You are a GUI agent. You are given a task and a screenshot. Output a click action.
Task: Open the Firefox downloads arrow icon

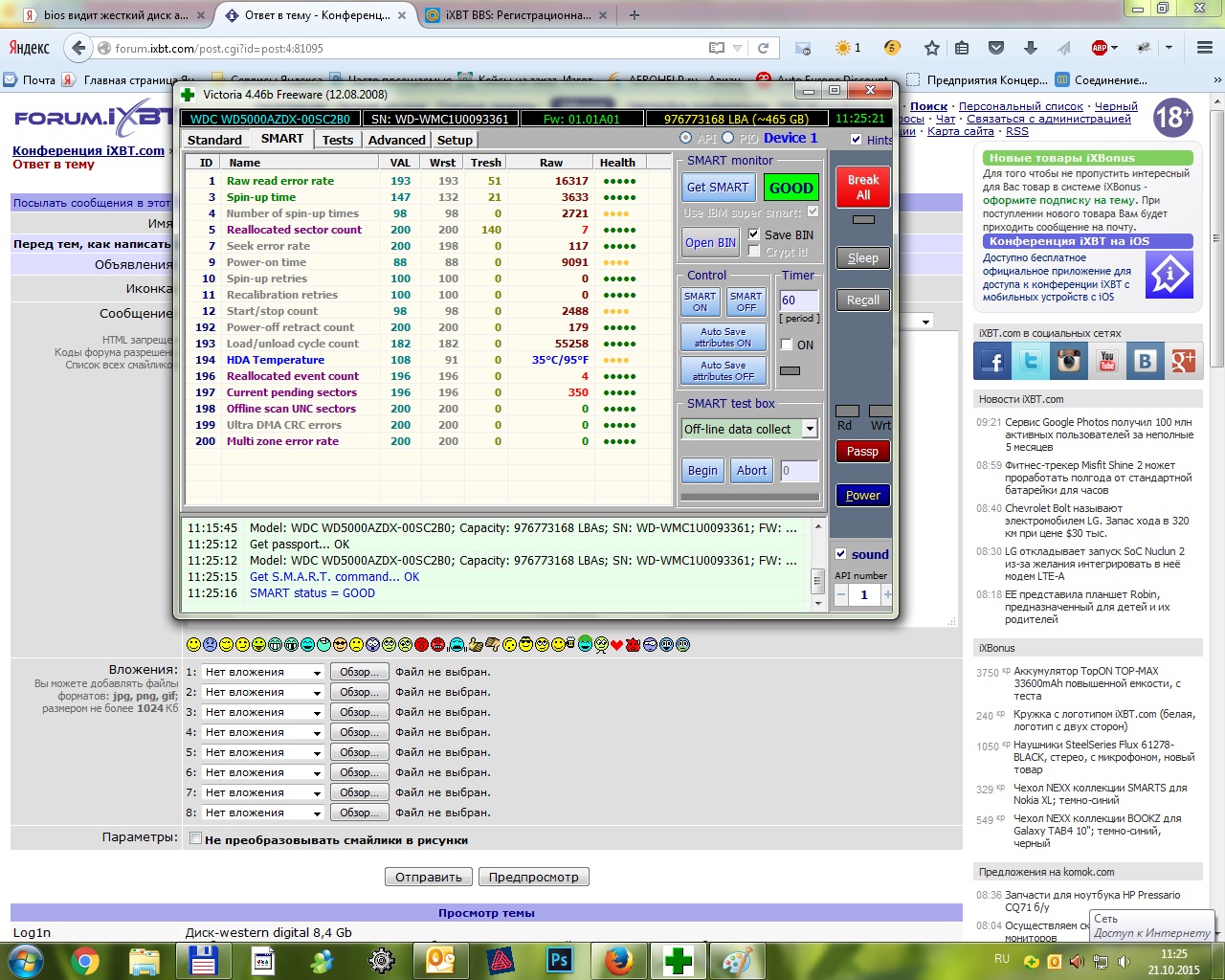click(x=1031, y=48)
